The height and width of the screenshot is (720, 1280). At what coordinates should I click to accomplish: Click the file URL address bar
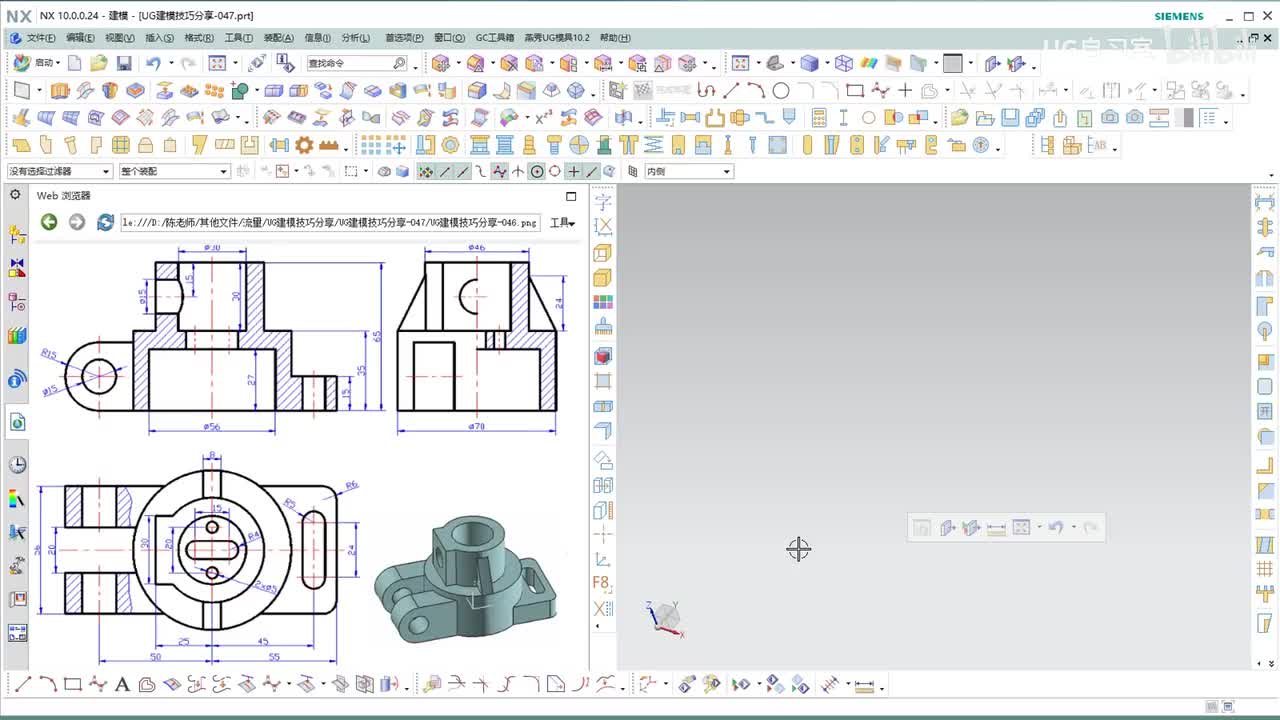click(329, 223)
